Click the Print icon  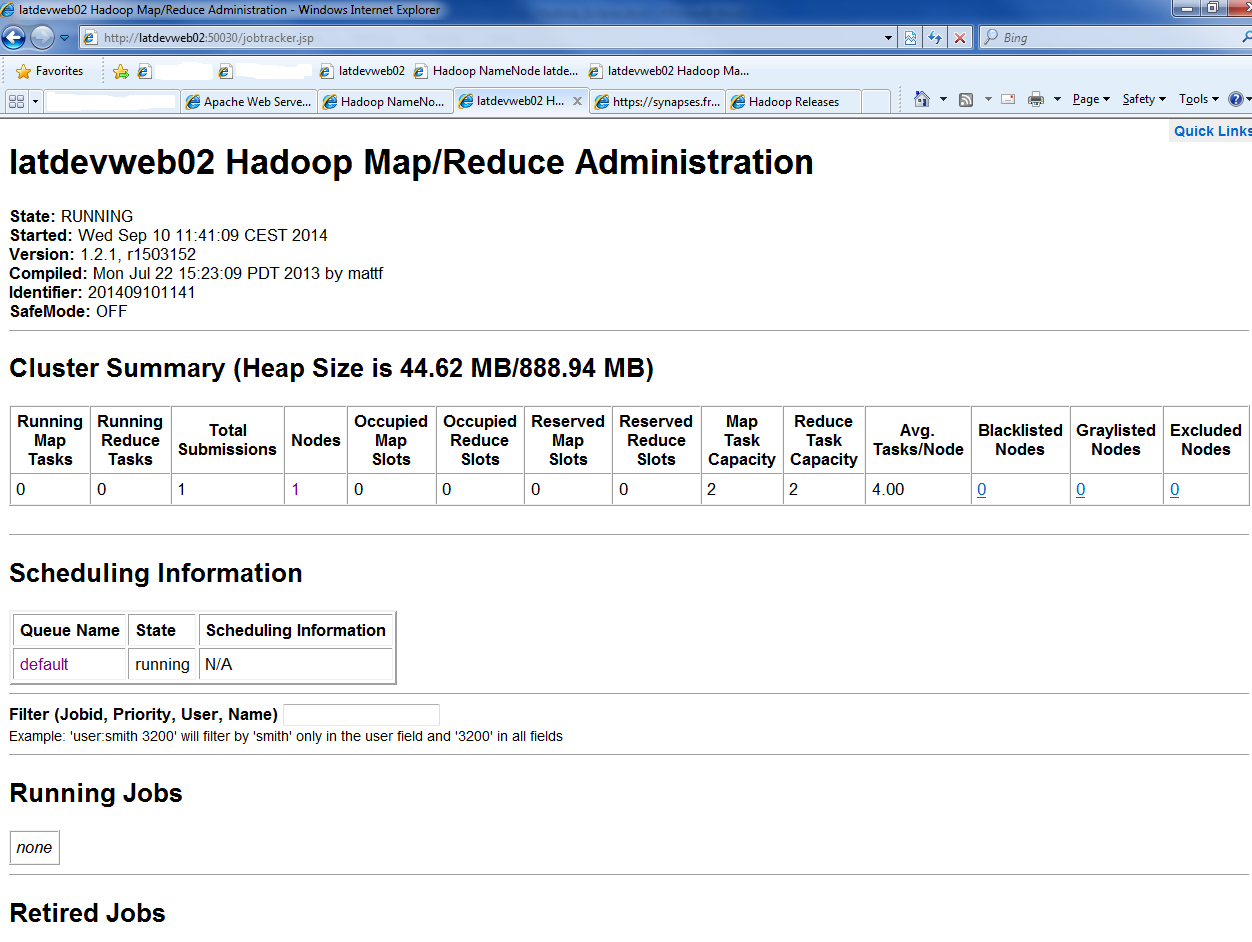(x=1036, y=99)
